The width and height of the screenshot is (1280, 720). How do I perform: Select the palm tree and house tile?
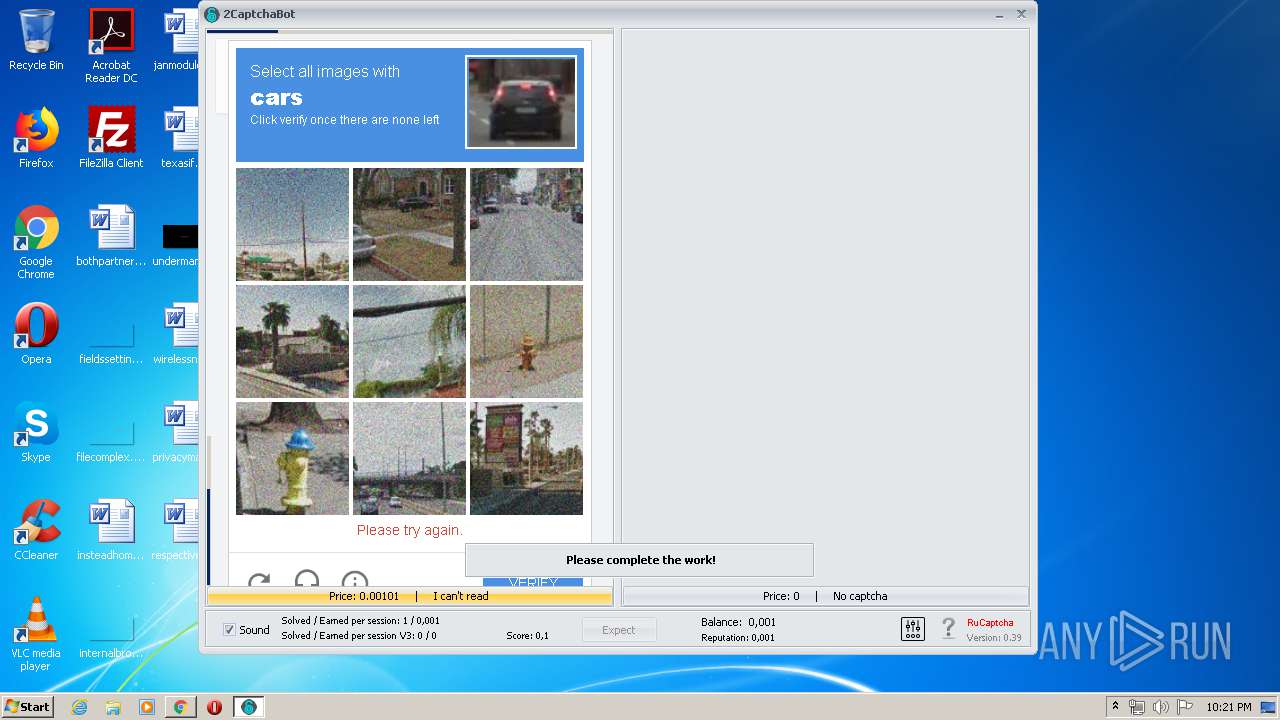click(292, 341)
